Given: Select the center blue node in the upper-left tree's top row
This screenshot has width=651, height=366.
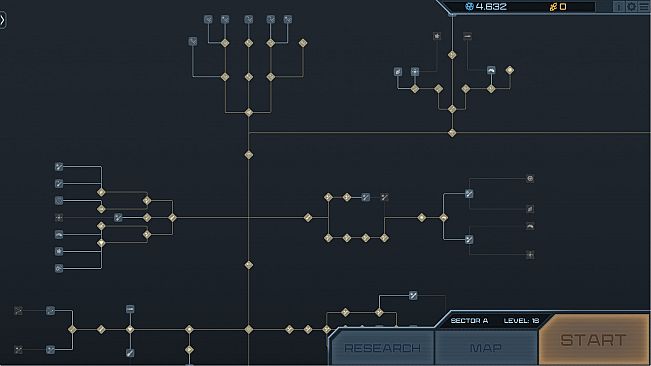Looking at the screenshot, I should [x=249, y=19].
